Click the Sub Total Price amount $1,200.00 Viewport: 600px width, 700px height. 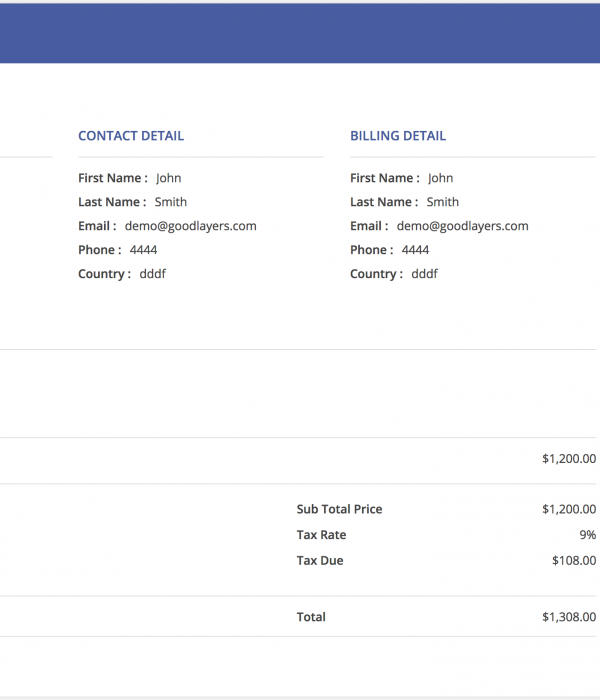pyautogui.click(x=569, y=509)
